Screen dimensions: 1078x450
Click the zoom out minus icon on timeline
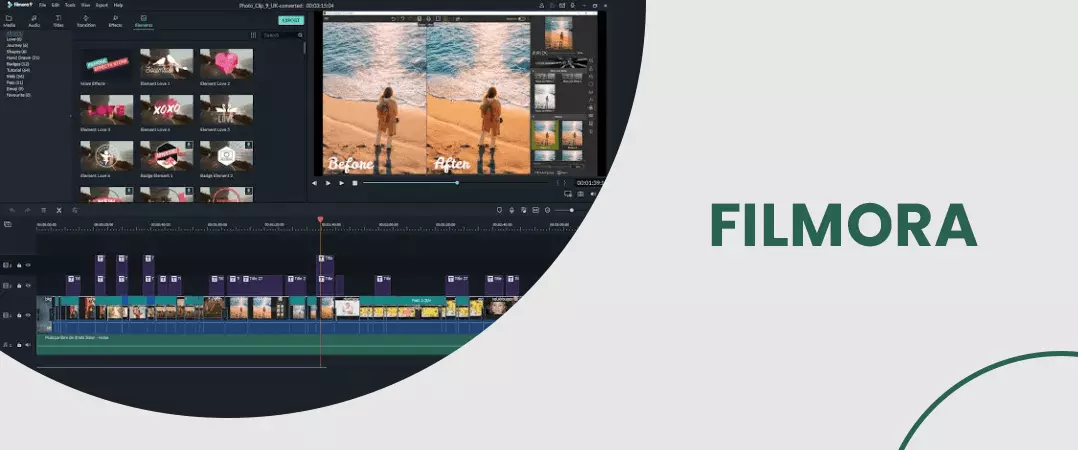(548, 210)
